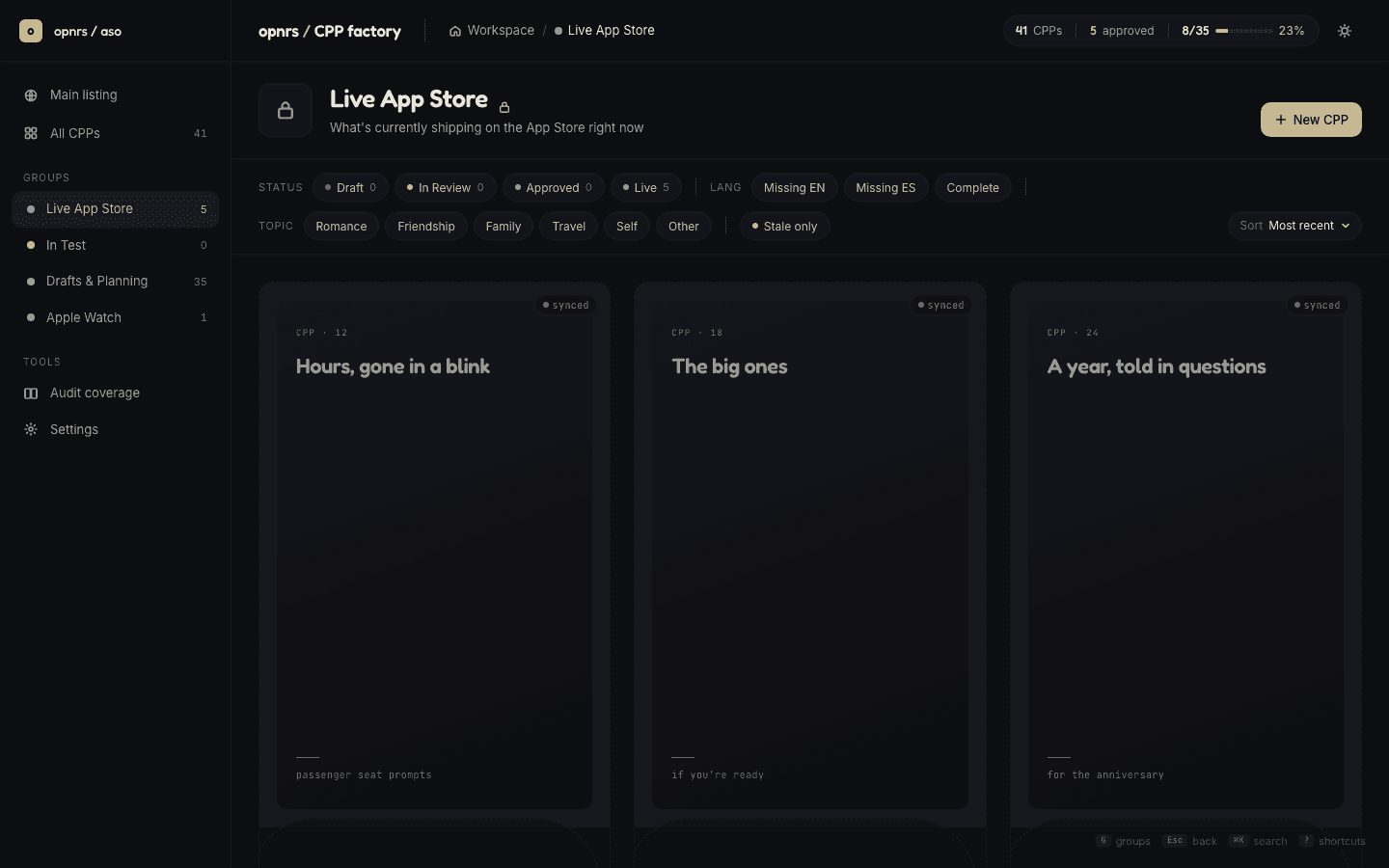Select the In Test group
Screen dimensions: 1389x868
pyautogui.click(x=116, y=245)
